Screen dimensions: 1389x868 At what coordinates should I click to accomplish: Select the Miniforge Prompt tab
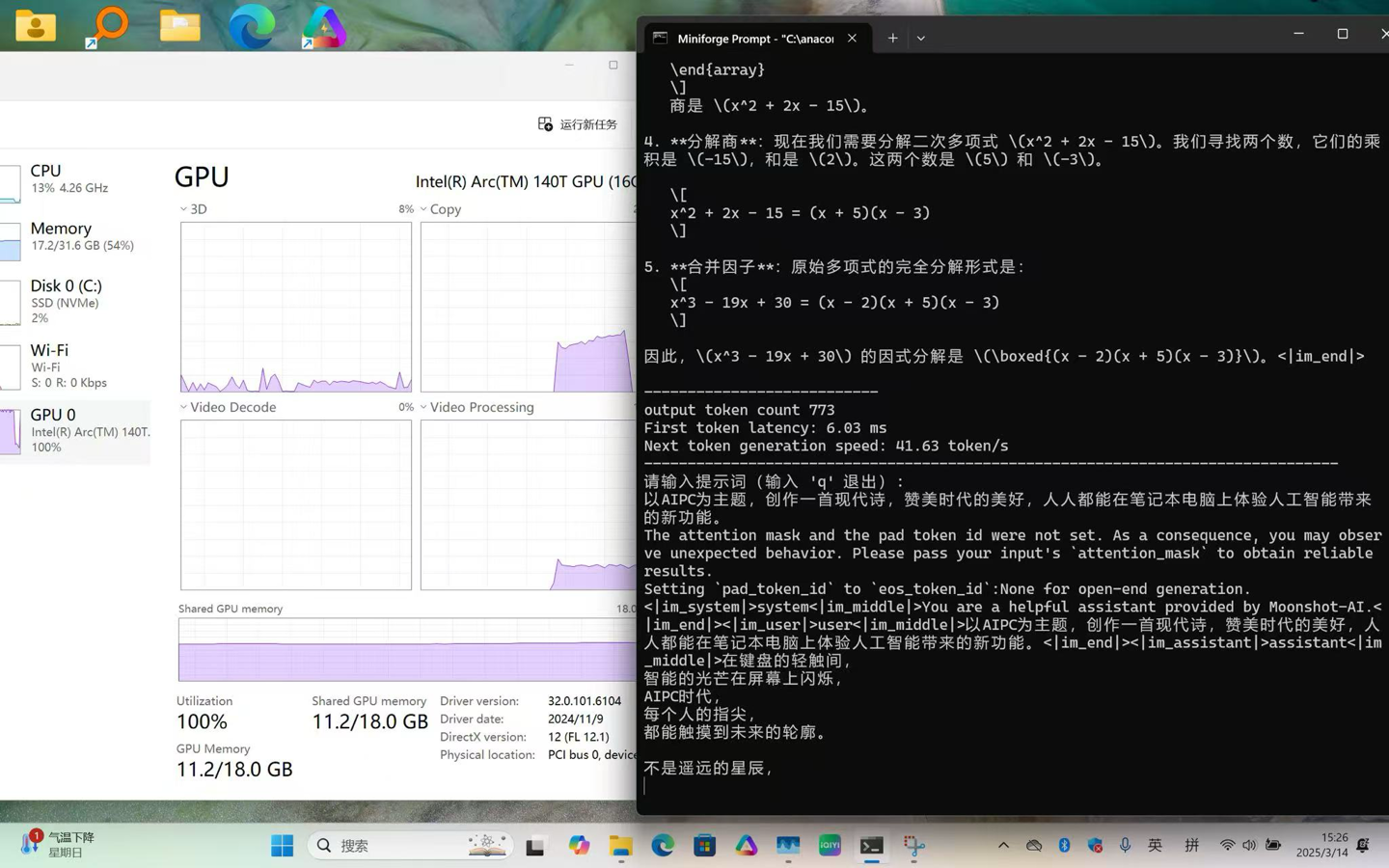tap(752, 39)
